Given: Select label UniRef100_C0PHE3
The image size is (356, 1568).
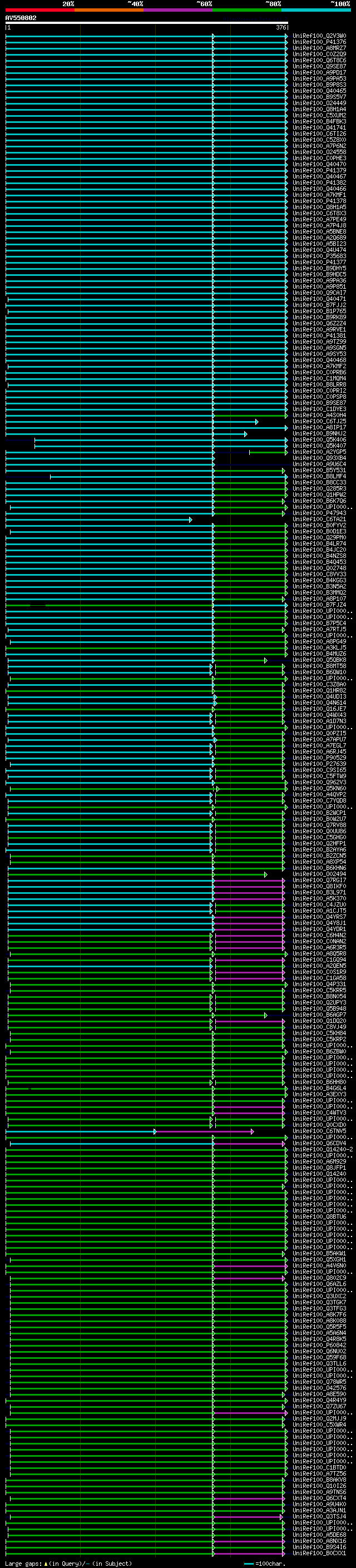Looking at the screenshot, I should coord(319,159).
